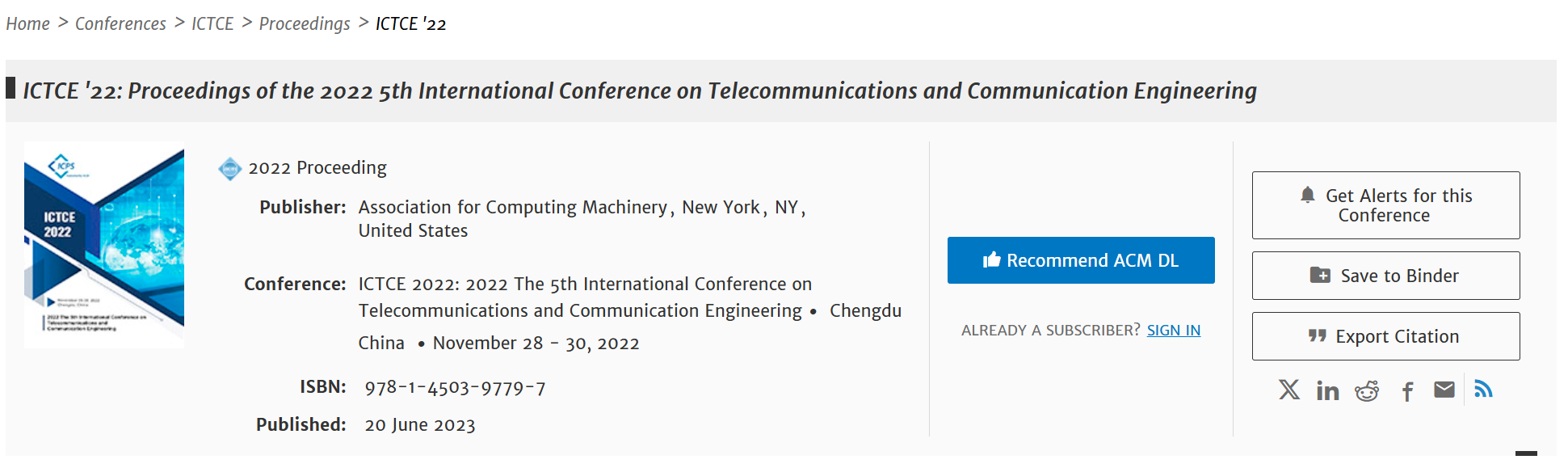Go to Home breadcrumb
Screen dimensions: 1568x468
(28, 24)
